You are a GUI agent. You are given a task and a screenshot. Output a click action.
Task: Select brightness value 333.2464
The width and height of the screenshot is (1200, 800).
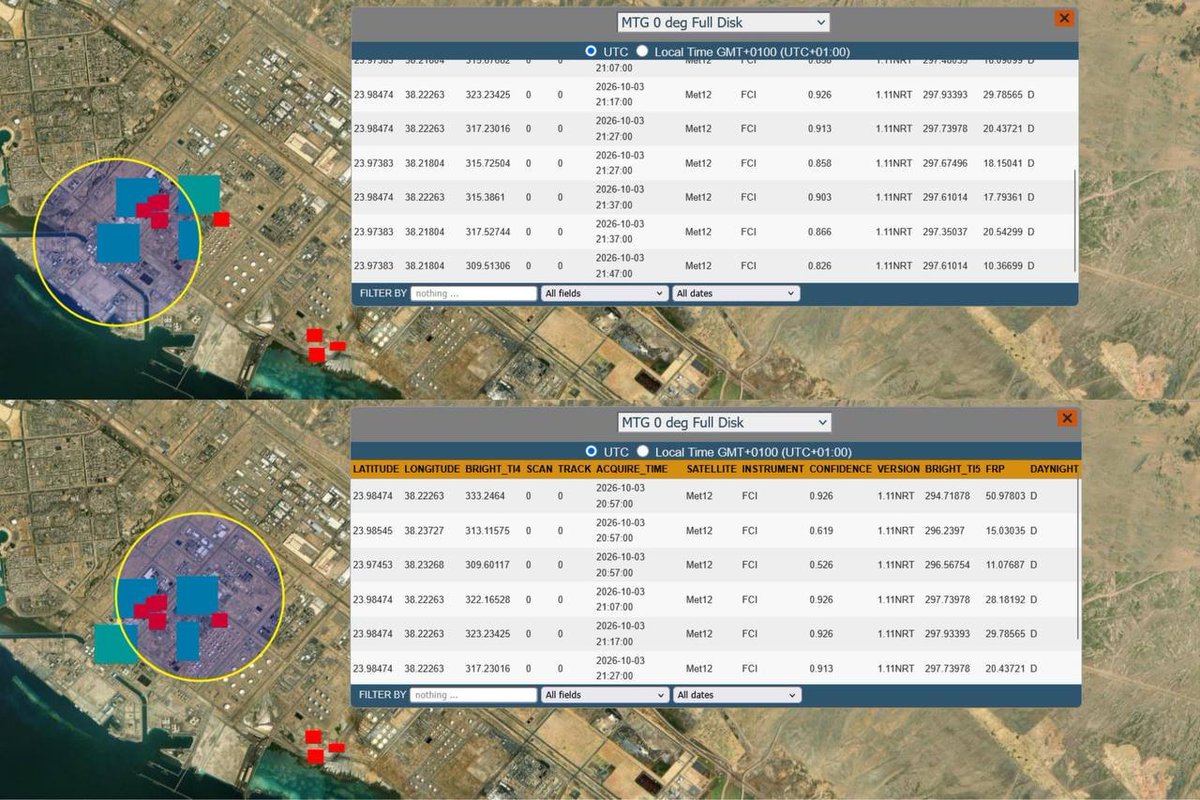(485, 496)
